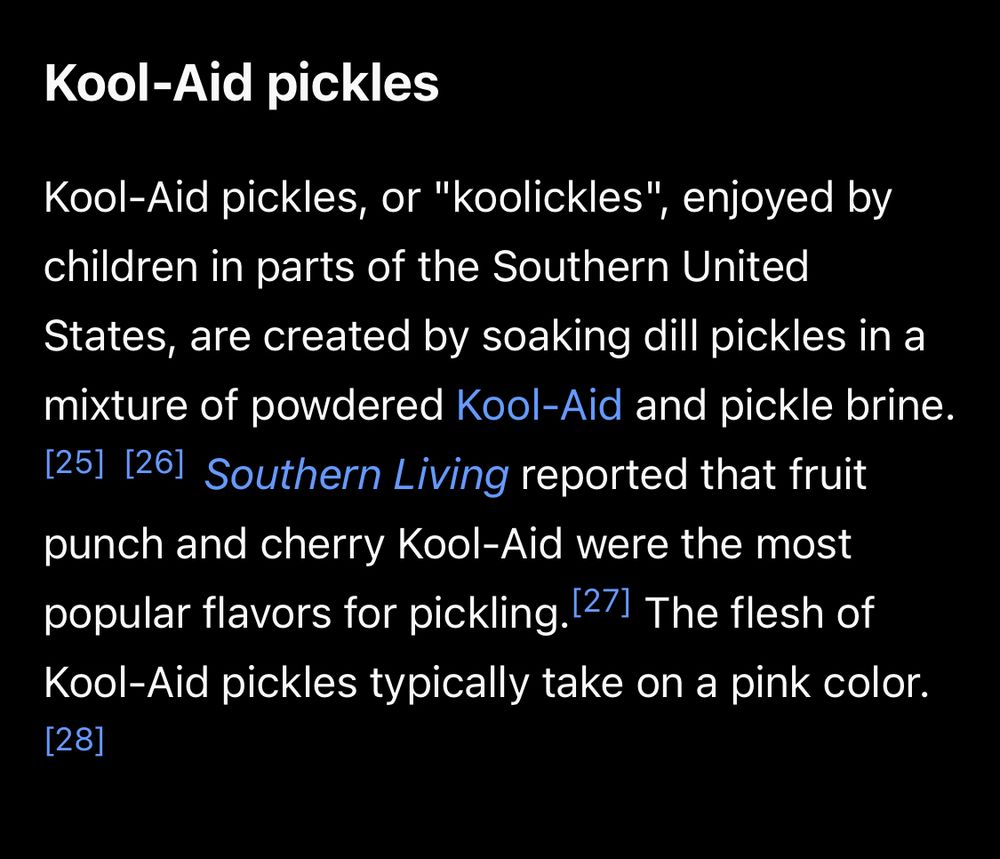Click the word soaking in the paragraph
This screenshot has width=1000, height=859.
tap(556, 336)
